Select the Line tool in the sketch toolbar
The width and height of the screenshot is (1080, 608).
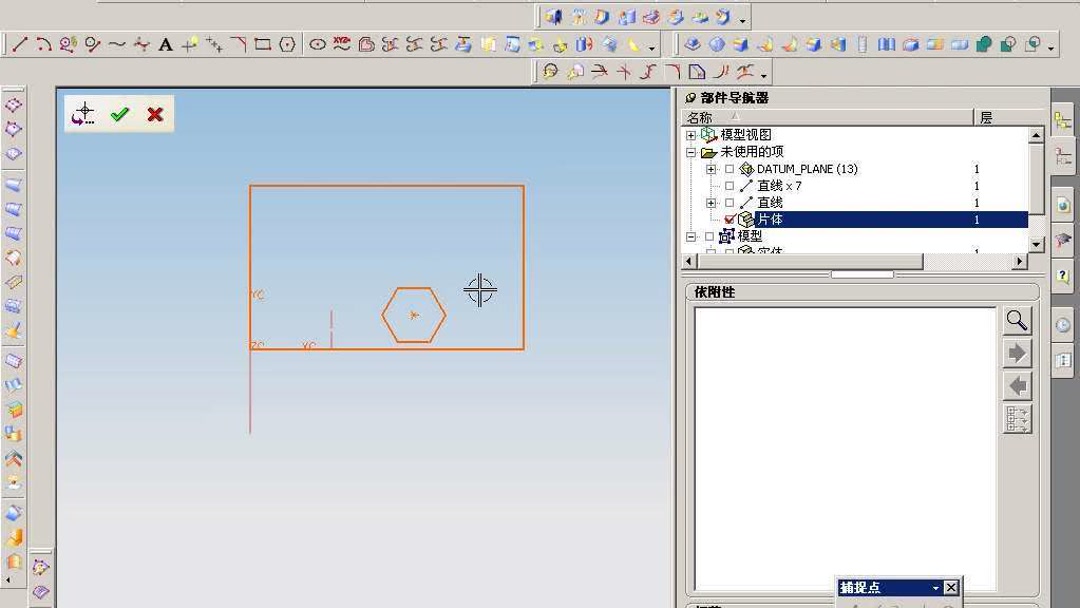click(18, 44)
